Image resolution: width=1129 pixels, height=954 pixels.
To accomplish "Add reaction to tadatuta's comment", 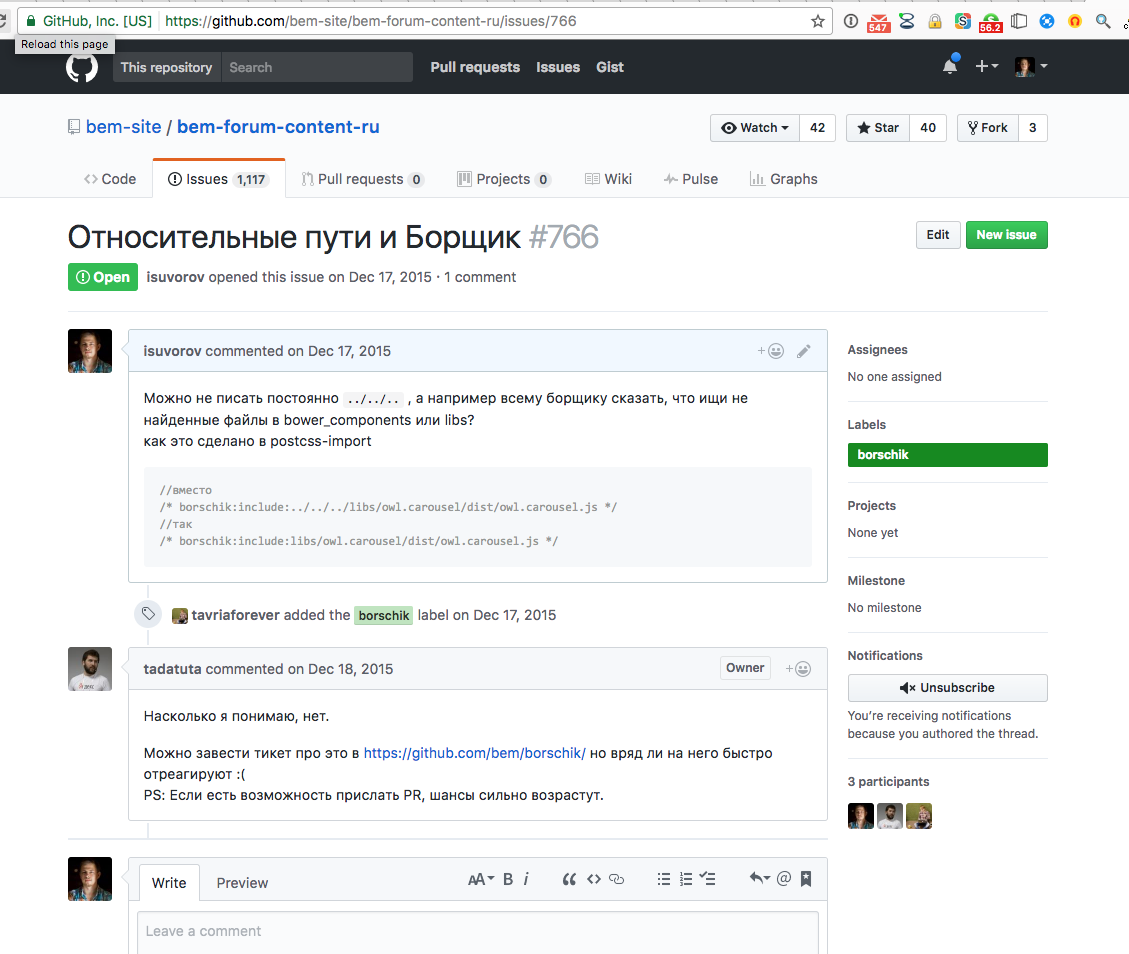I will (798, 669).
